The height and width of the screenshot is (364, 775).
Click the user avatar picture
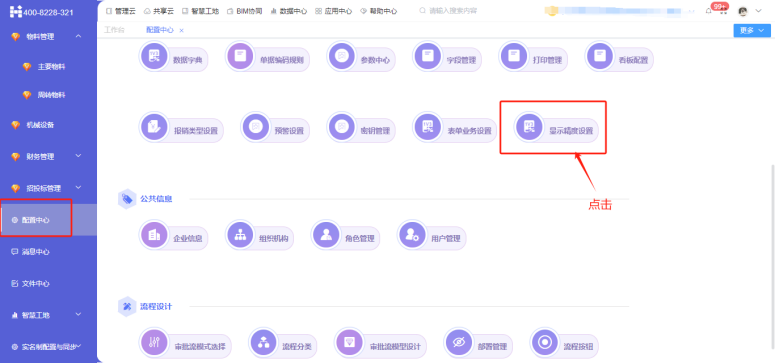(x=742, y=11)
